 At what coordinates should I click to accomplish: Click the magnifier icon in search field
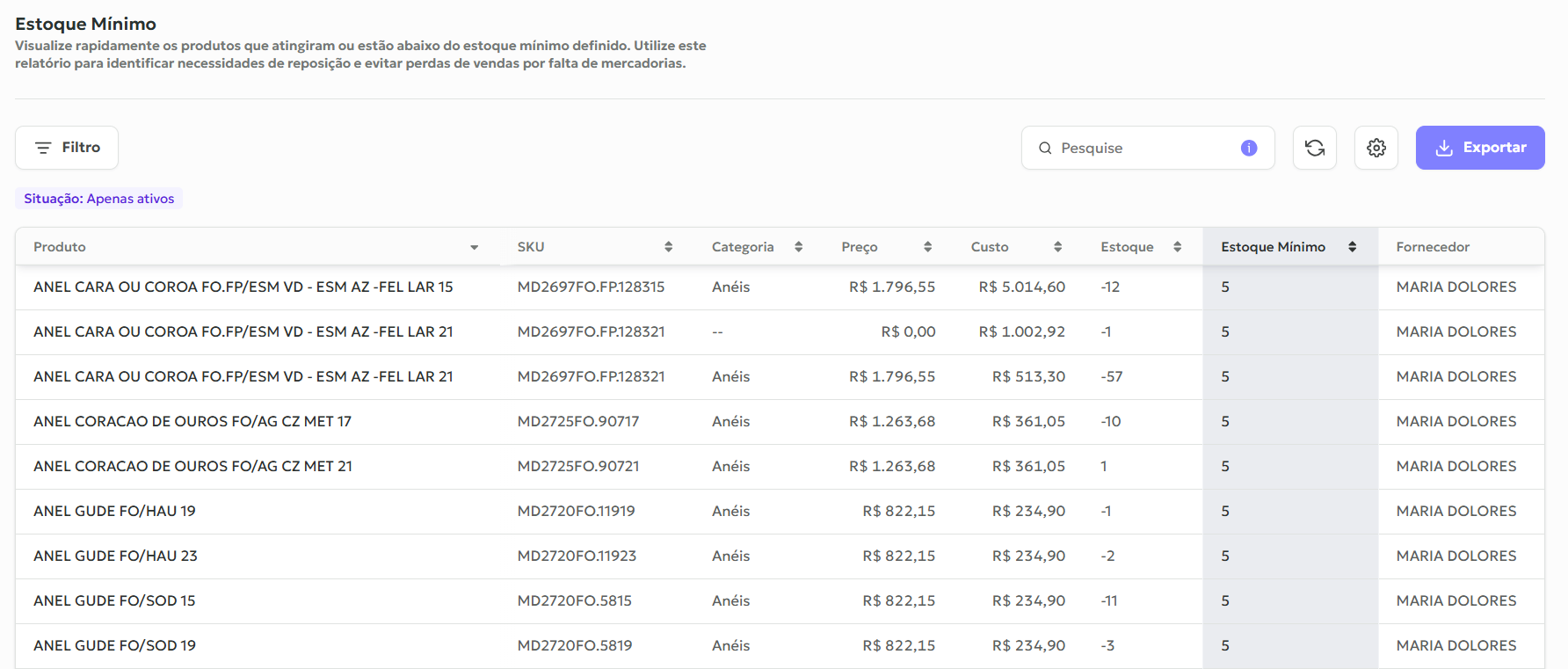pos(1045,148)
